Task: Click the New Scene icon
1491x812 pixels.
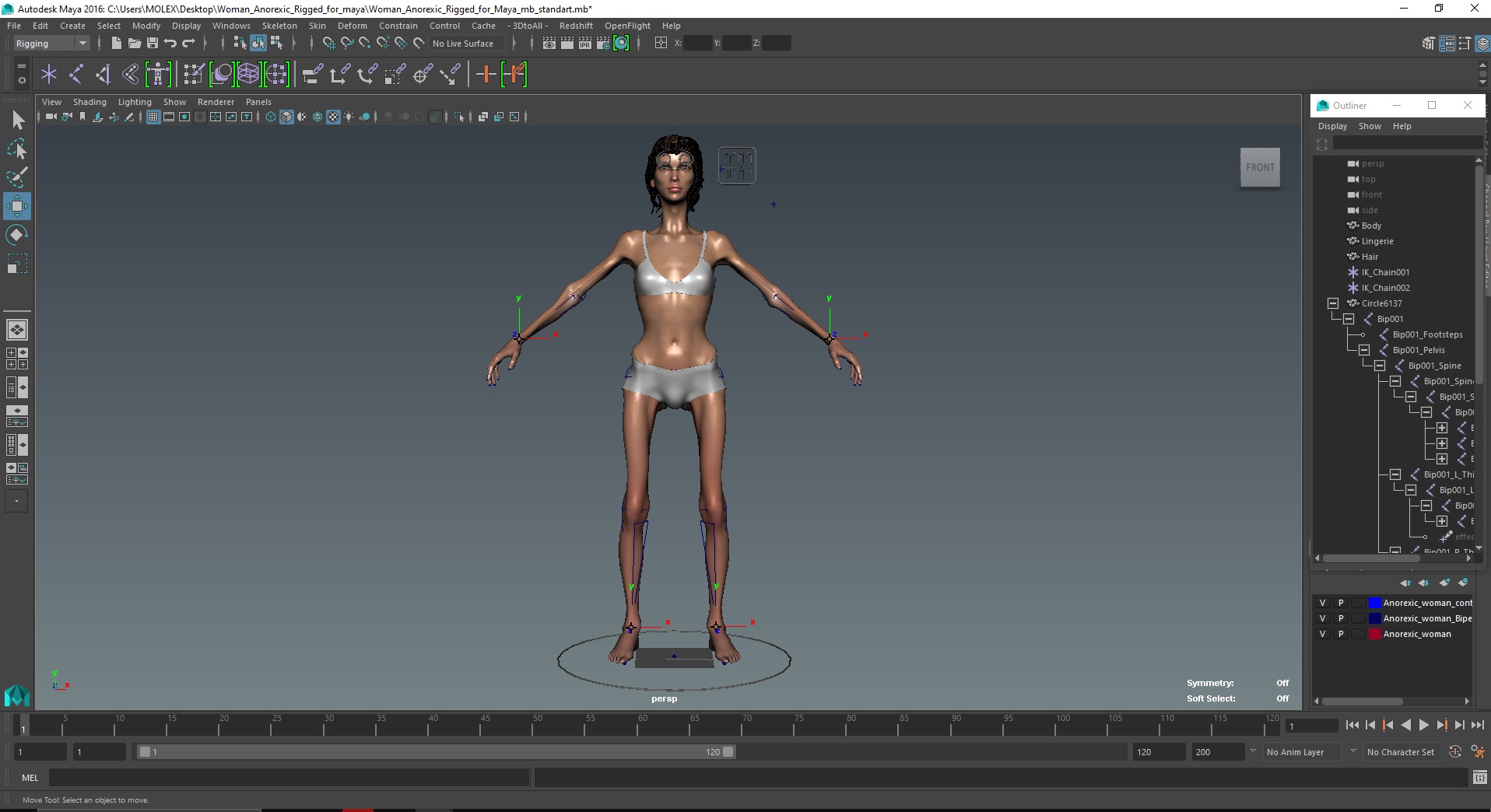Action: coord(116,43)
